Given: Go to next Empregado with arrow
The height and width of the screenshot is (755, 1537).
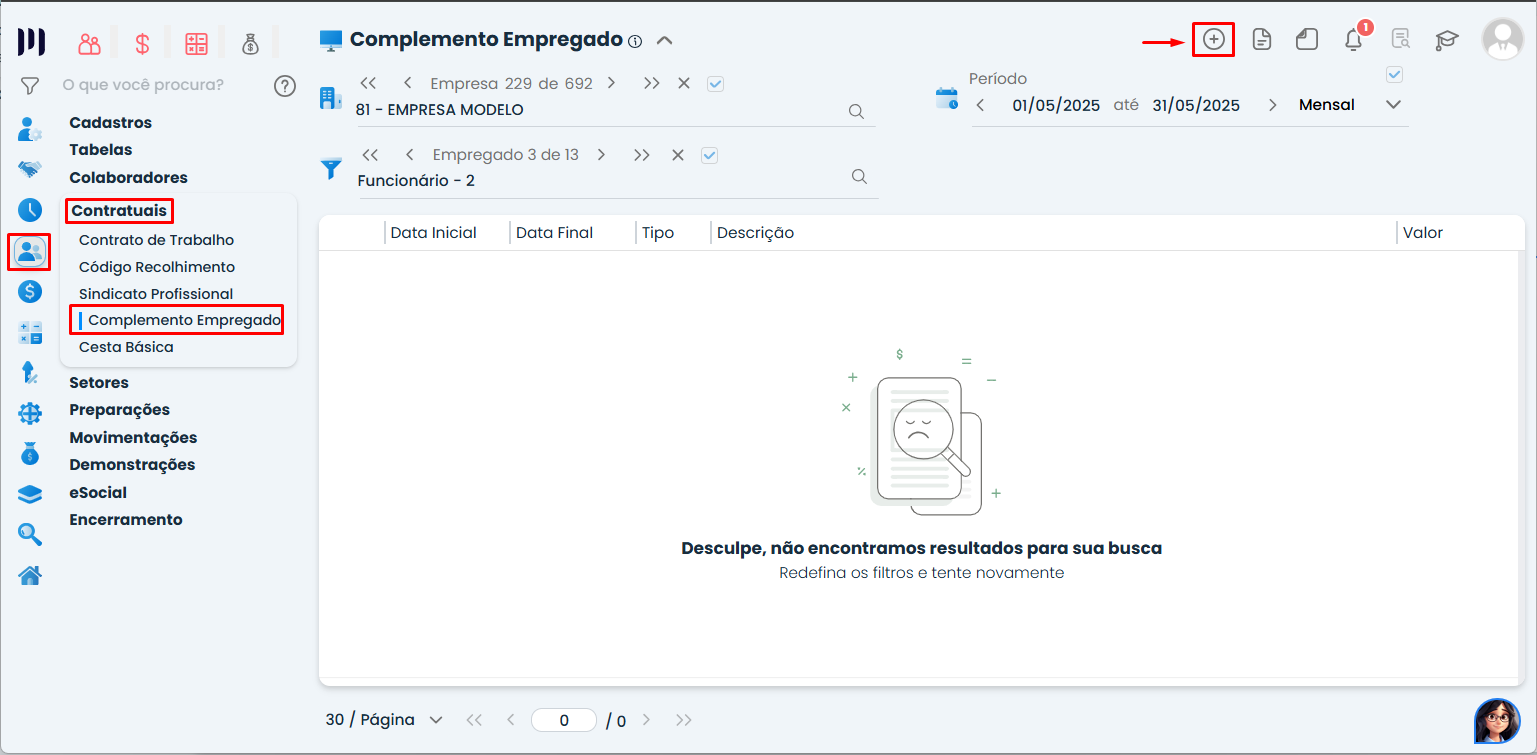Looking at the screenshot, I should tap(601, 155).
